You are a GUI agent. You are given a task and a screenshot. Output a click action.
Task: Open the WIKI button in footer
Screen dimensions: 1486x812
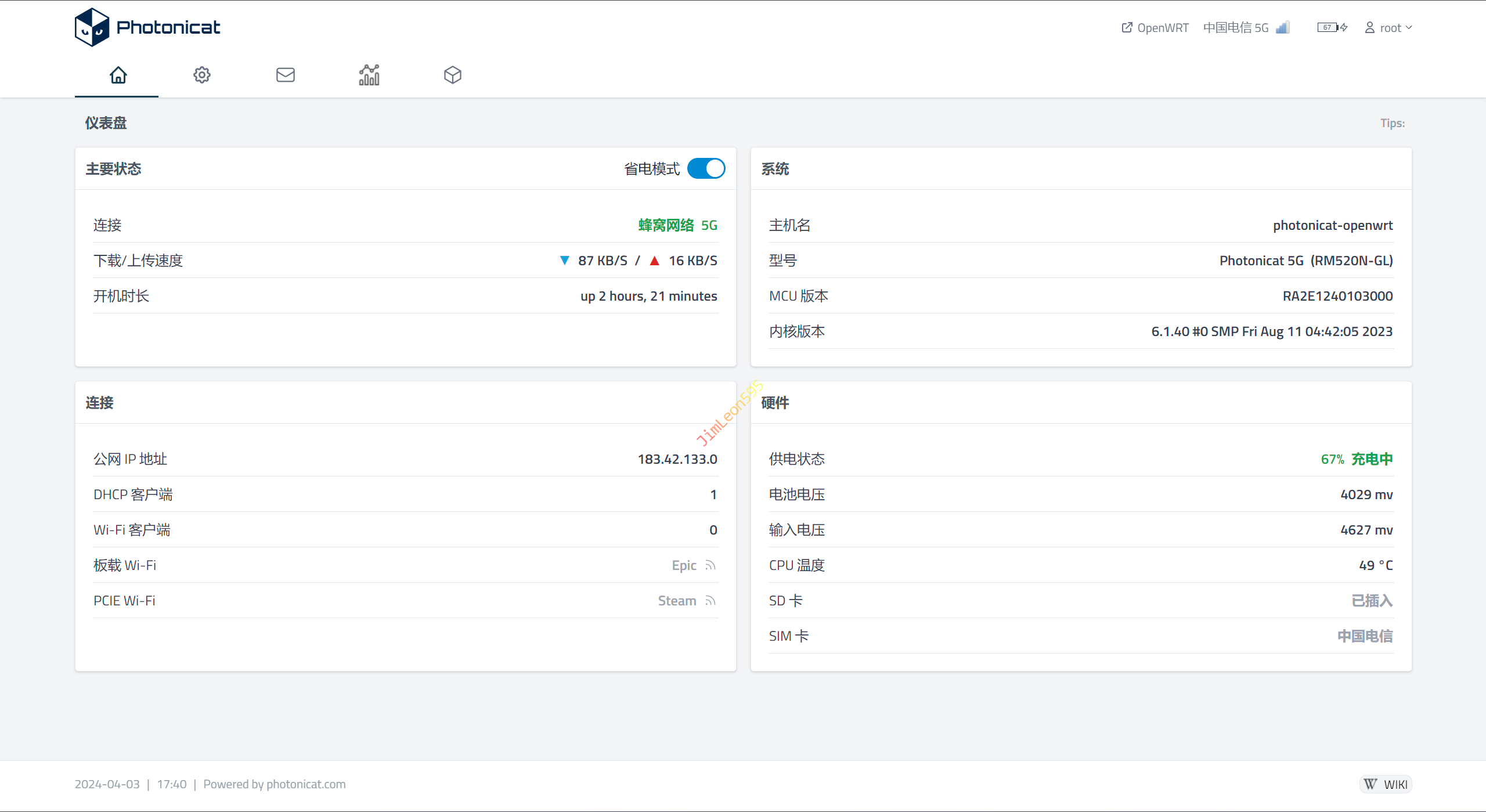pos(1386,784)
